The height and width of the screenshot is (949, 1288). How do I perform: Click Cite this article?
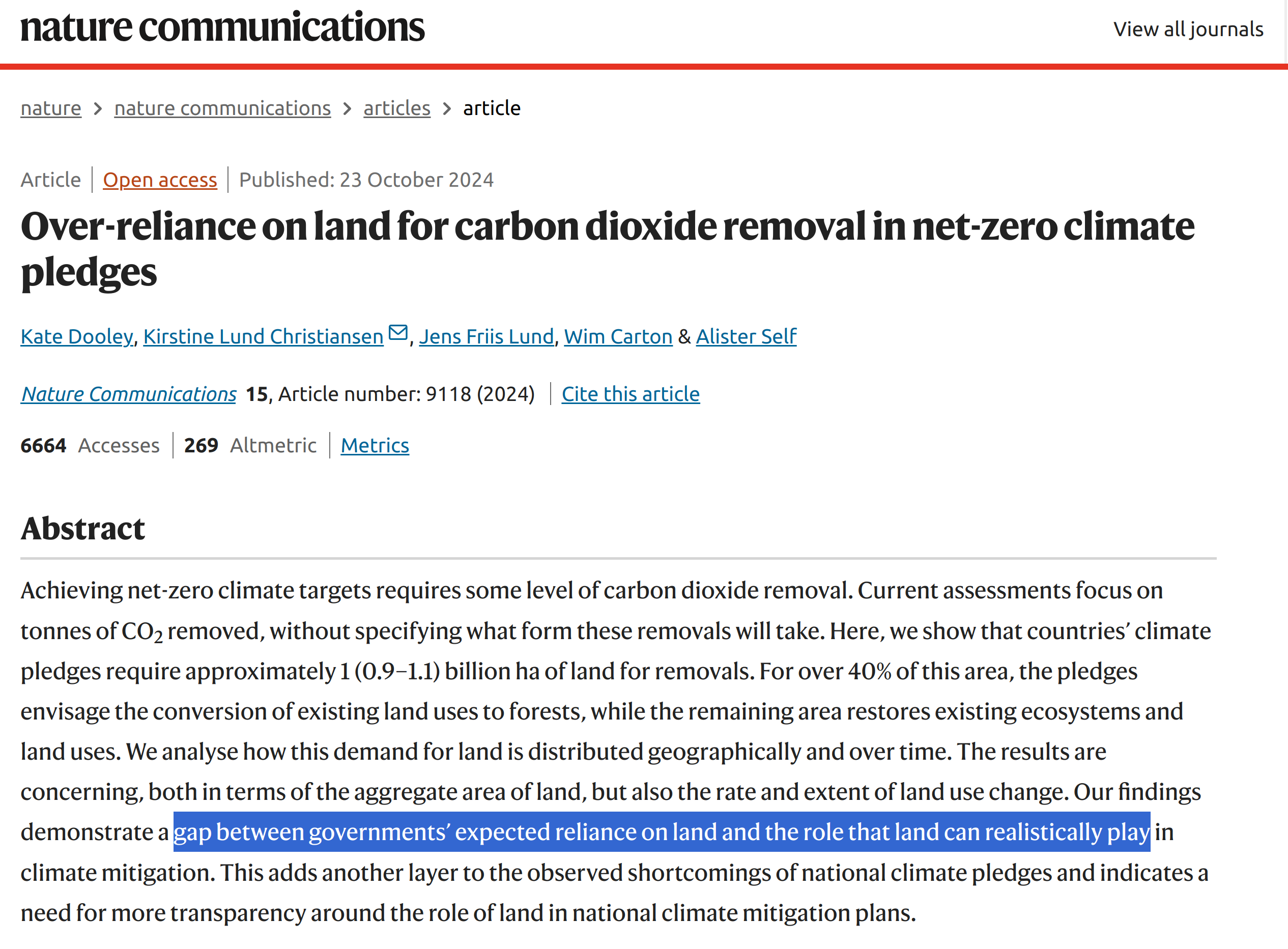click(x=630, y=394)
